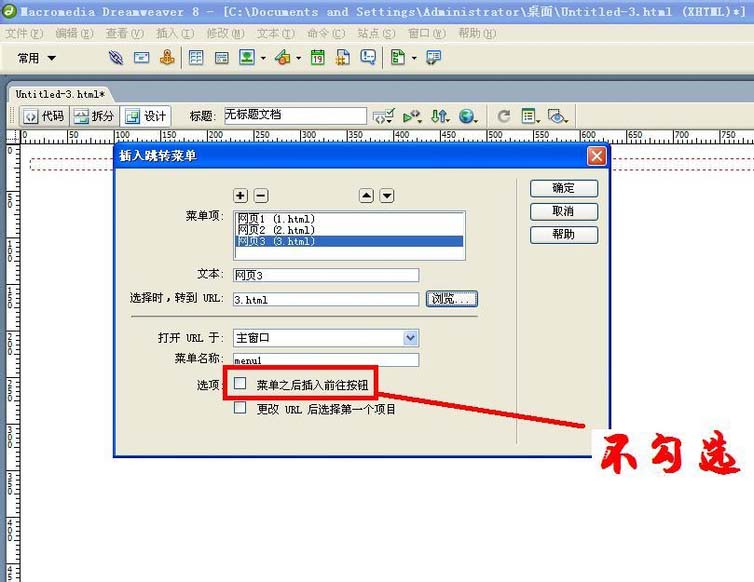Click the View Options icon

(x=530, y=116)
